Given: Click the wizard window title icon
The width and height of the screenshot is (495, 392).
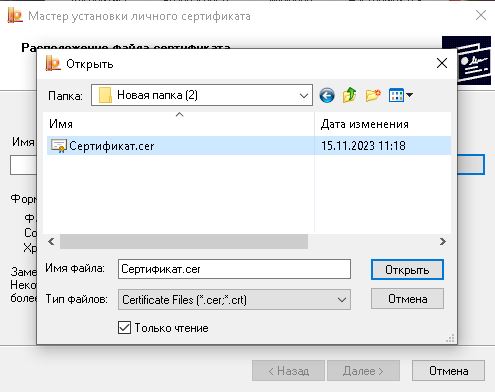Looking at the screenshot, I should (15, 16).
